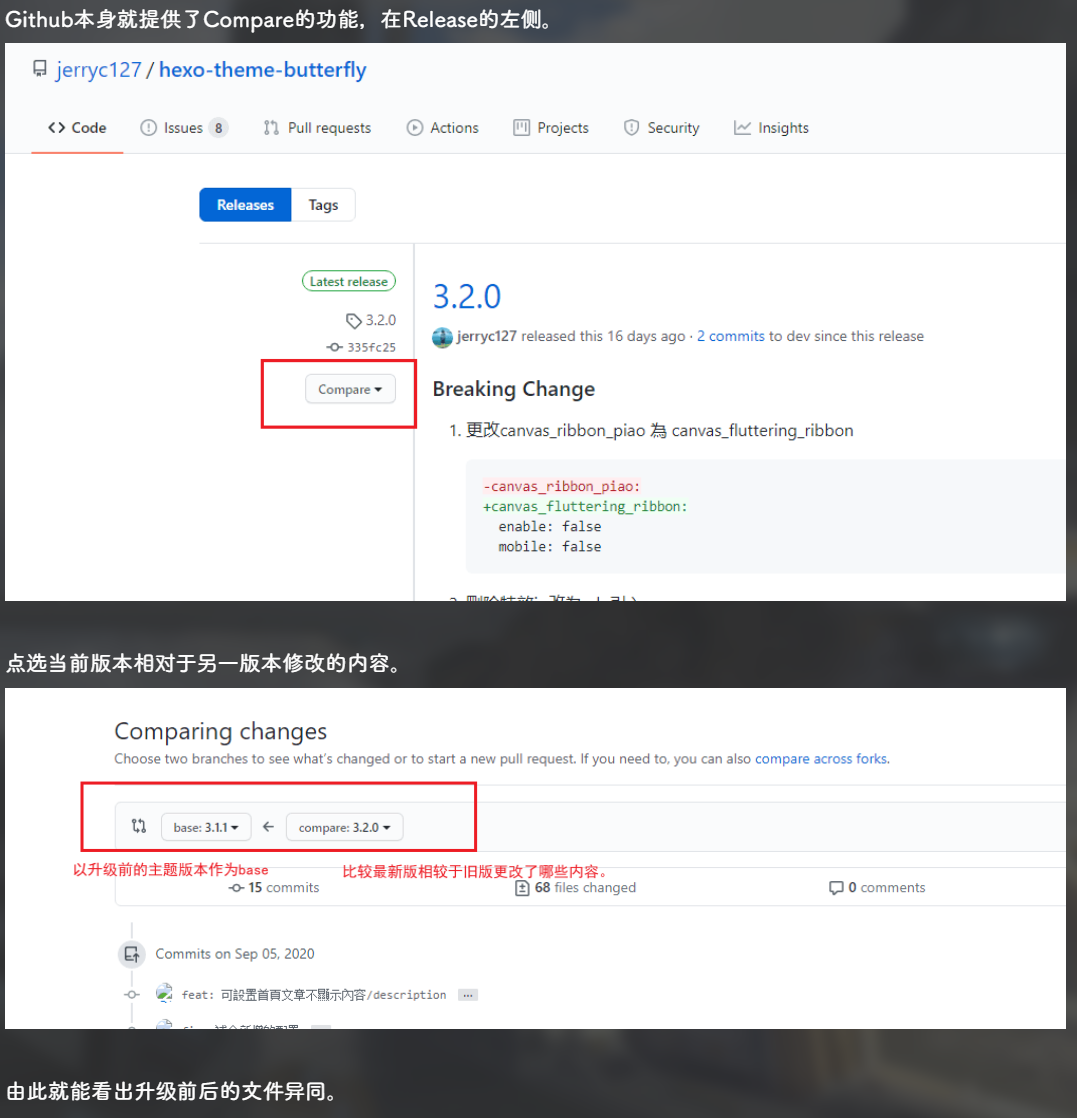Open the base: 3.1.1 dropdown
Viewport: 1077px width, 1118px height.
(x=205, y=827)
